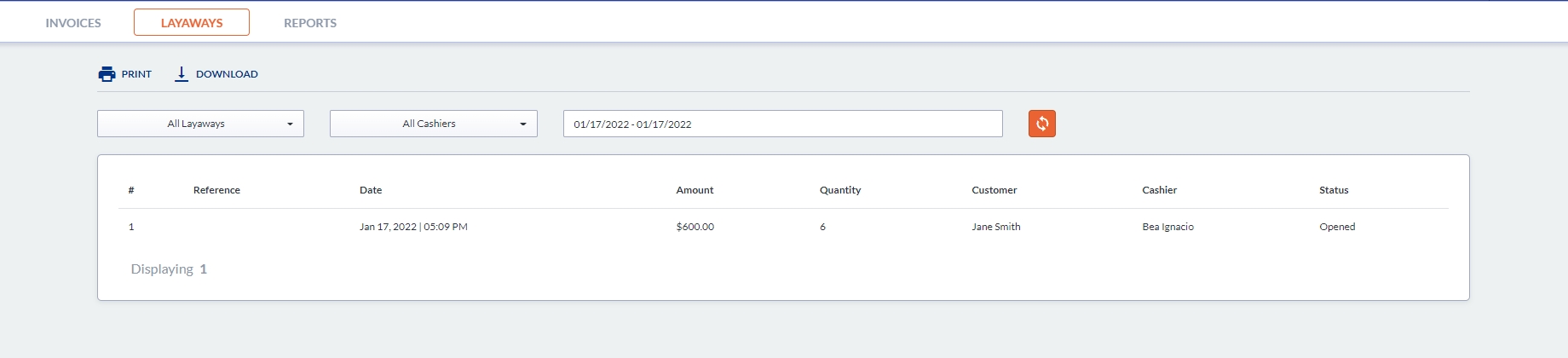Sort by the Reference column header
Image resolution: width=1568 pixels, height=358 pixels.
(216, 190)
